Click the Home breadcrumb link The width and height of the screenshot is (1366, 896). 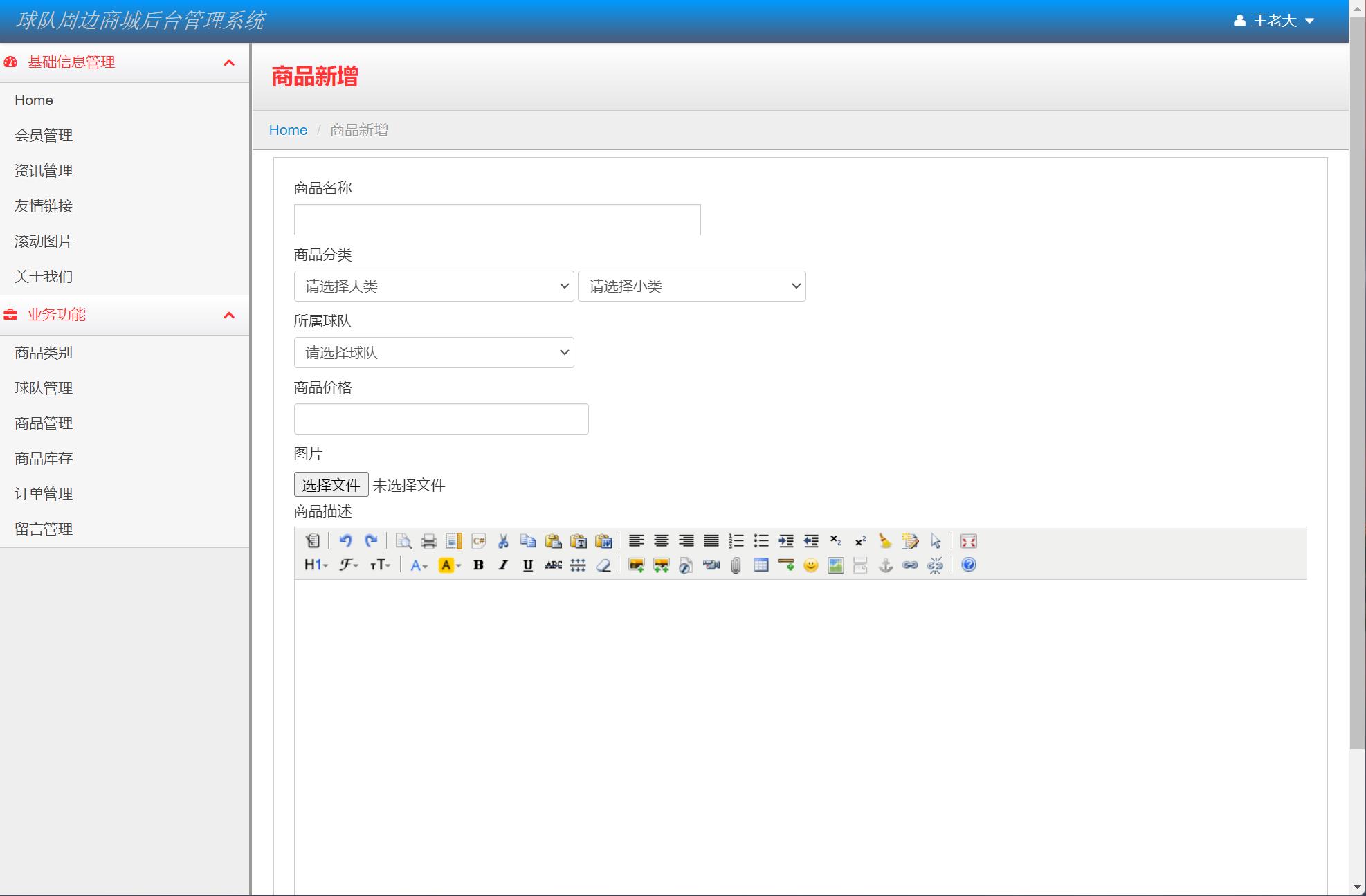coord(288,130)
